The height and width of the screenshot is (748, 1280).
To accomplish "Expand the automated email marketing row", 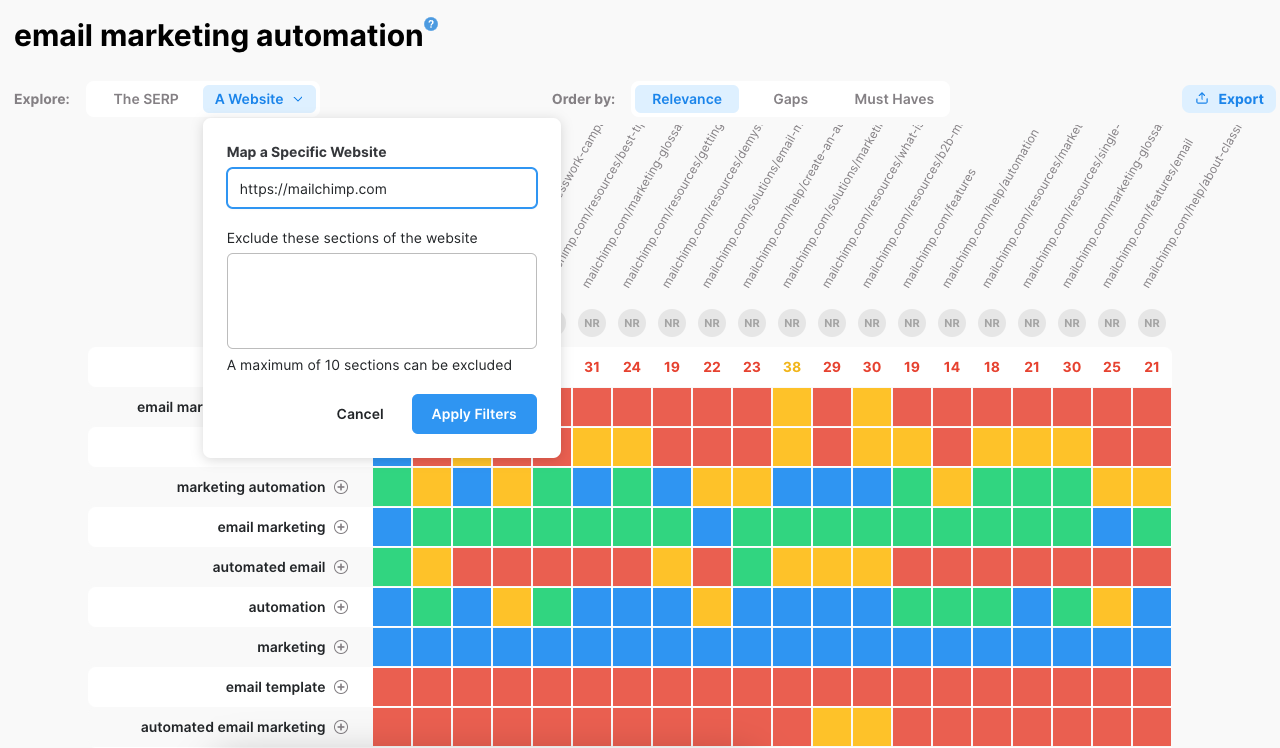I will click(341, 727).
